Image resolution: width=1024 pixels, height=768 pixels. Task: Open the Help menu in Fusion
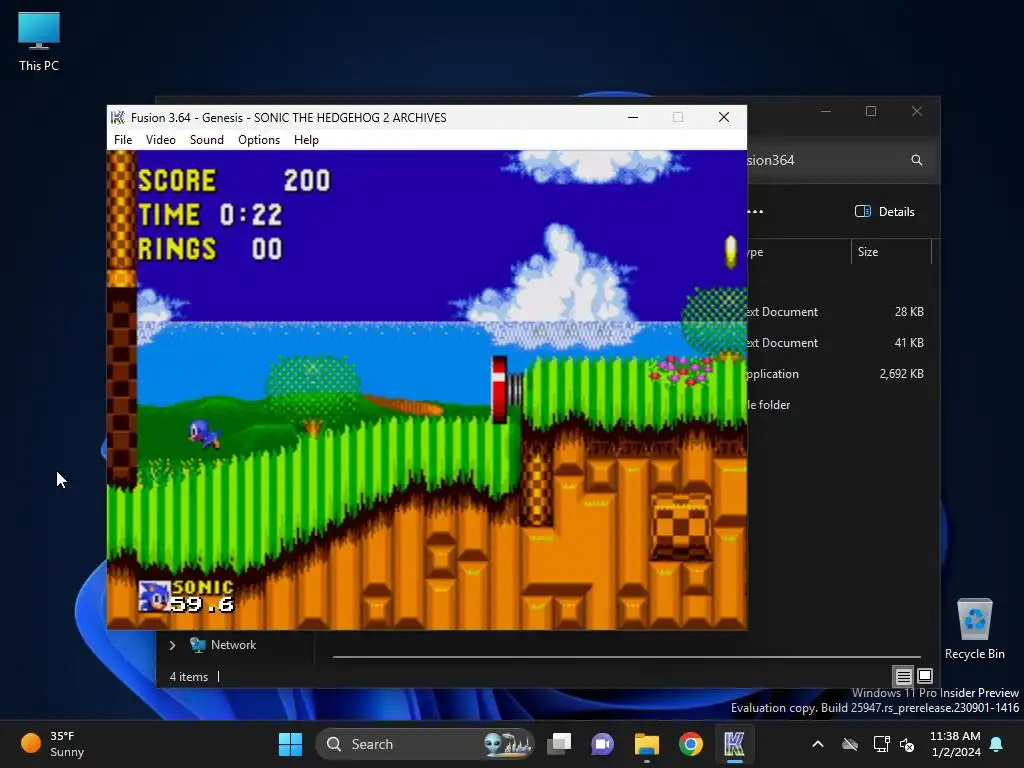point(306,140)
